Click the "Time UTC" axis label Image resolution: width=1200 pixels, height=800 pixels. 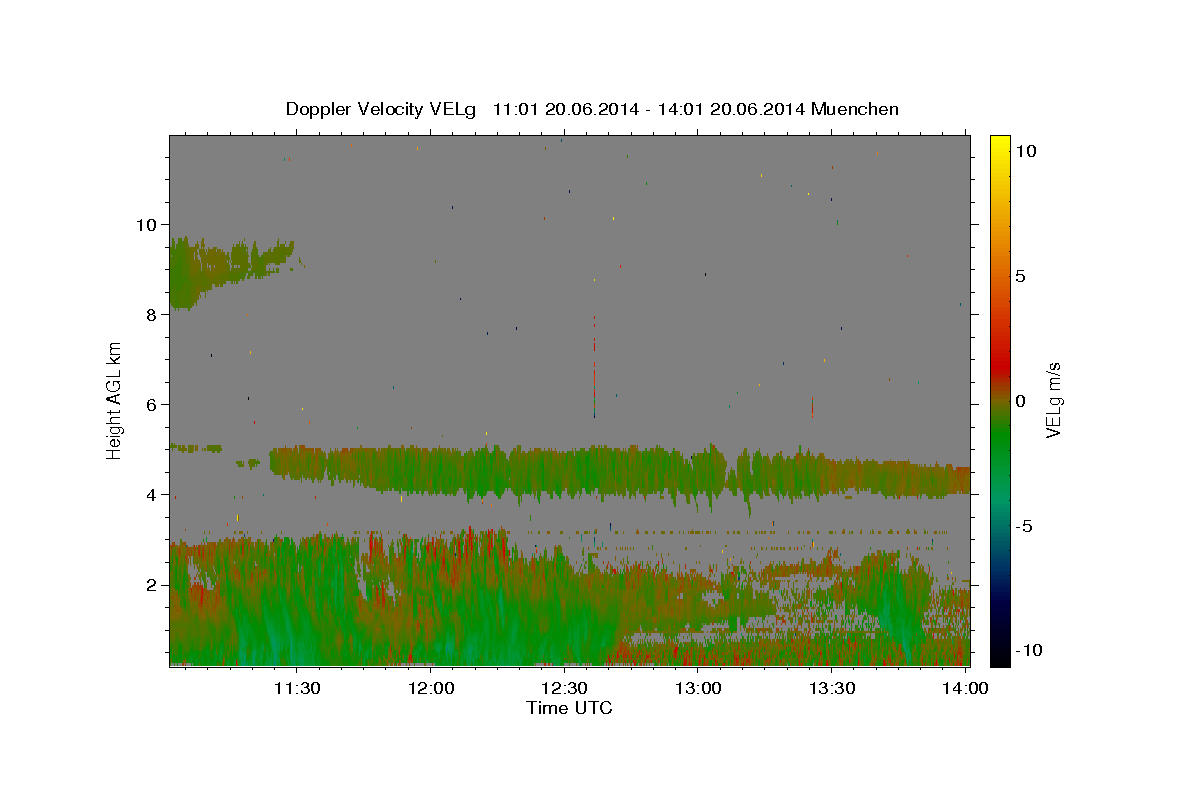point(569,708)
